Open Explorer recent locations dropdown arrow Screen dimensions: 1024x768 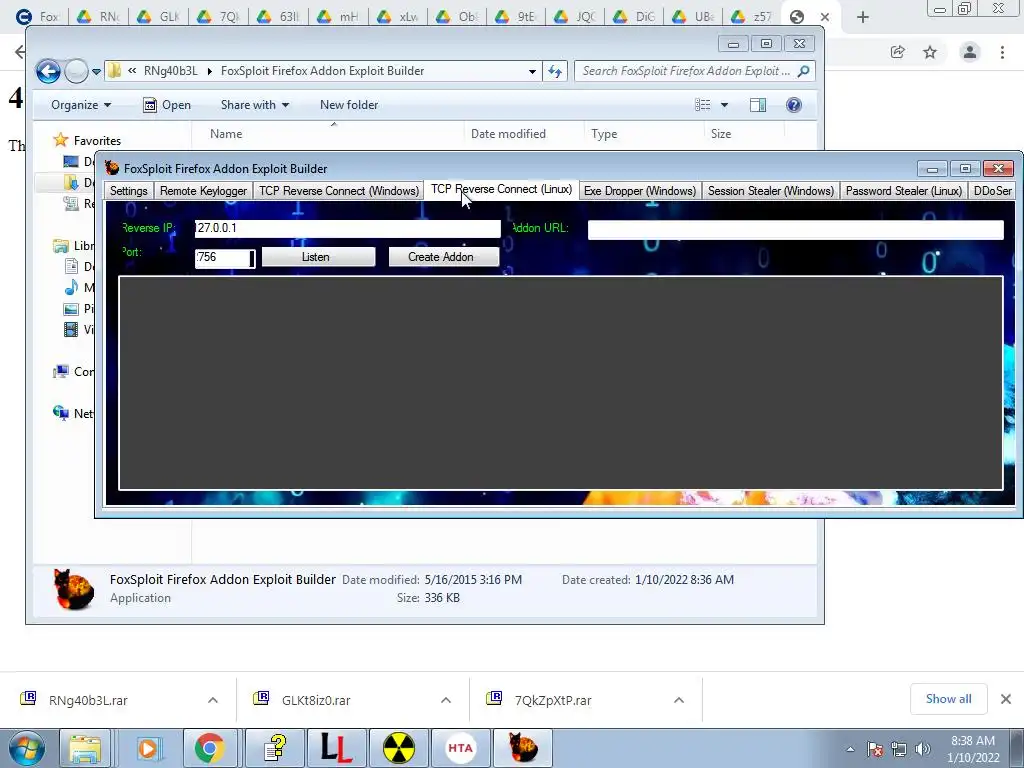[96, 71]
